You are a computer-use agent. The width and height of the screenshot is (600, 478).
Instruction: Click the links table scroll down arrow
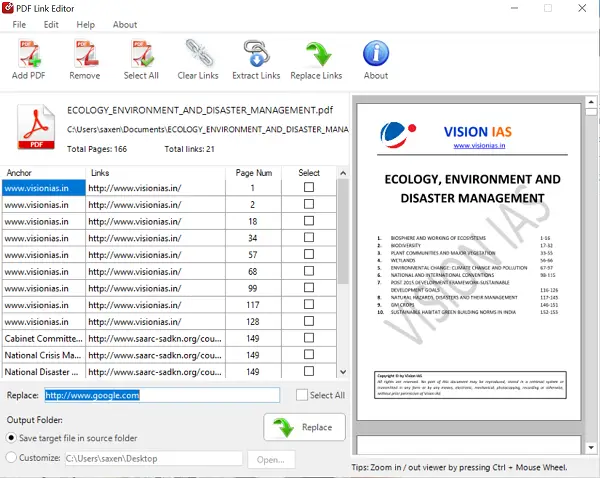coord(343,372)
